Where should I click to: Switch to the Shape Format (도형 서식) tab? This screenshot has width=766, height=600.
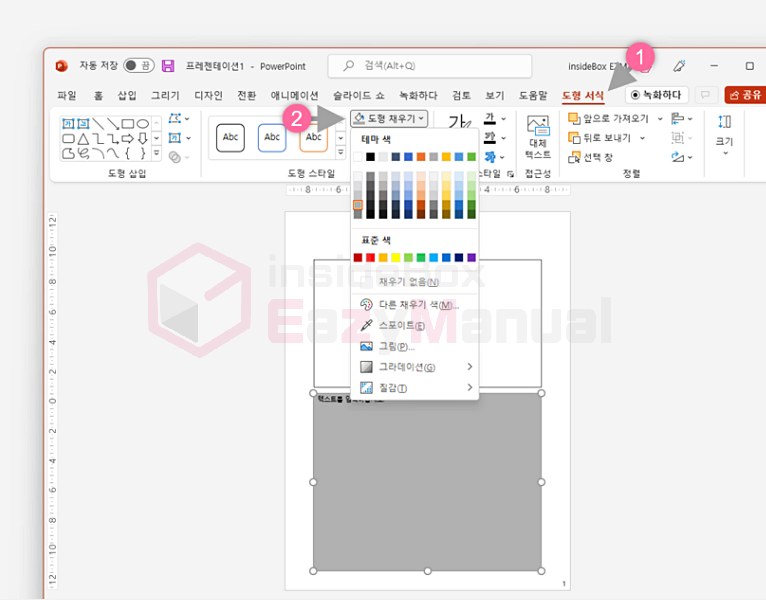583,95
